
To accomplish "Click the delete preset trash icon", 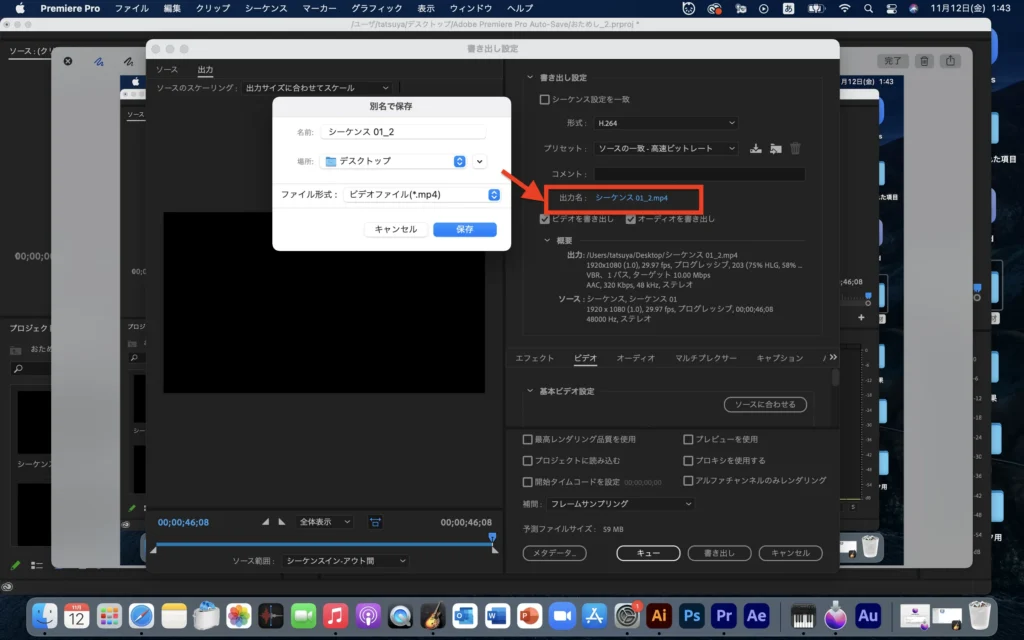I will [795, 148].
